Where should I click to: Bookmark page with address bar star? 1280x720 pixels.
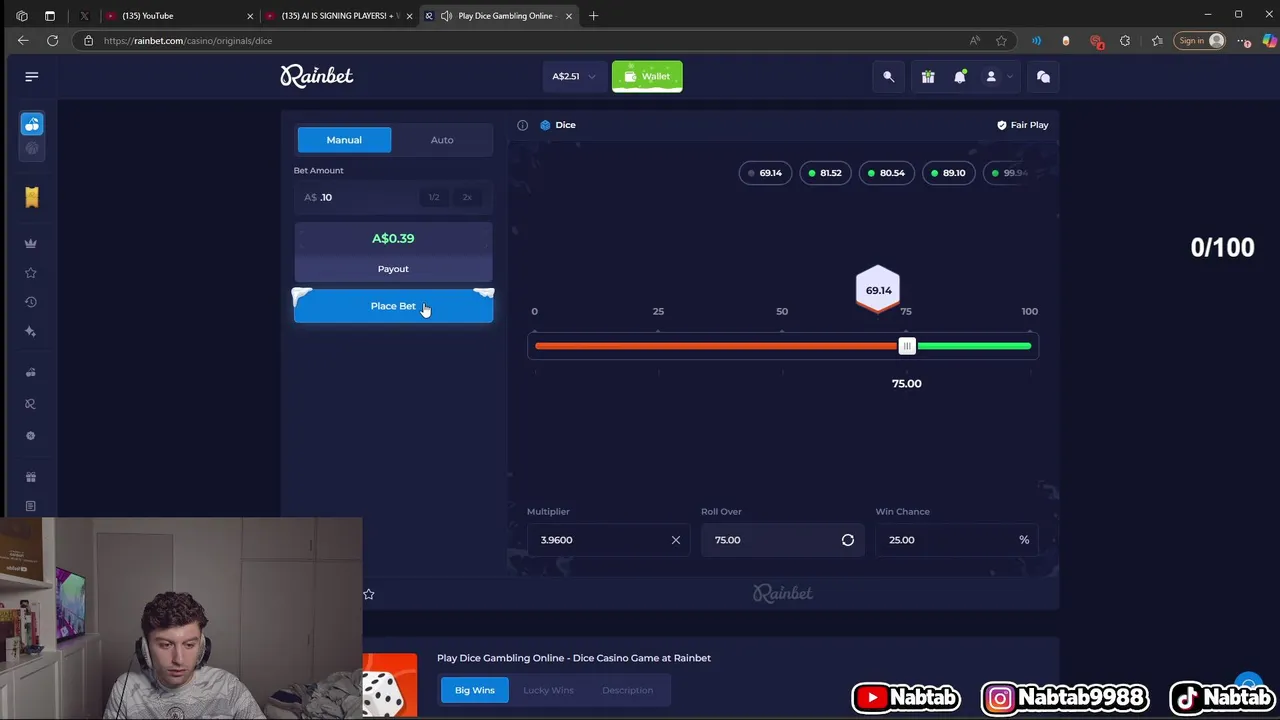point(1001,41)
